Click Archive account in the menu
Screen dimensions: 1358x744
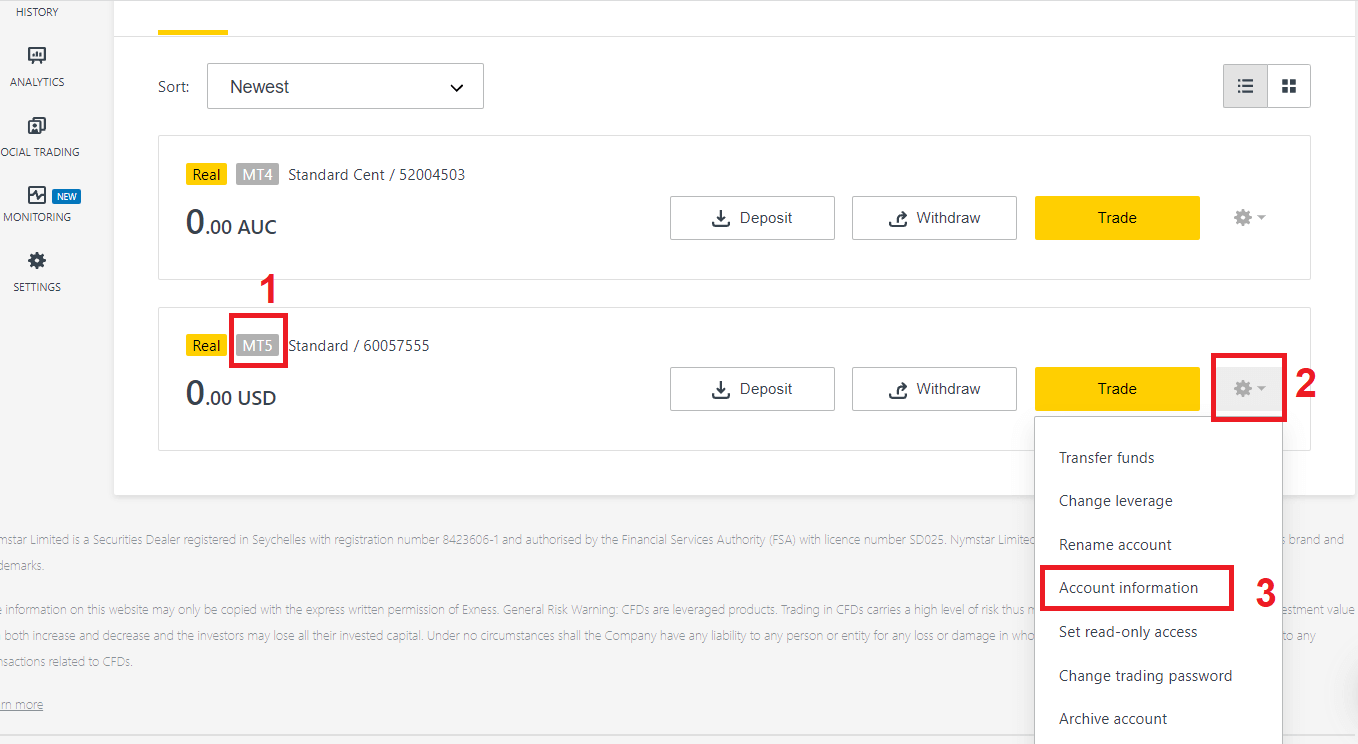(x=1113, y=719)
